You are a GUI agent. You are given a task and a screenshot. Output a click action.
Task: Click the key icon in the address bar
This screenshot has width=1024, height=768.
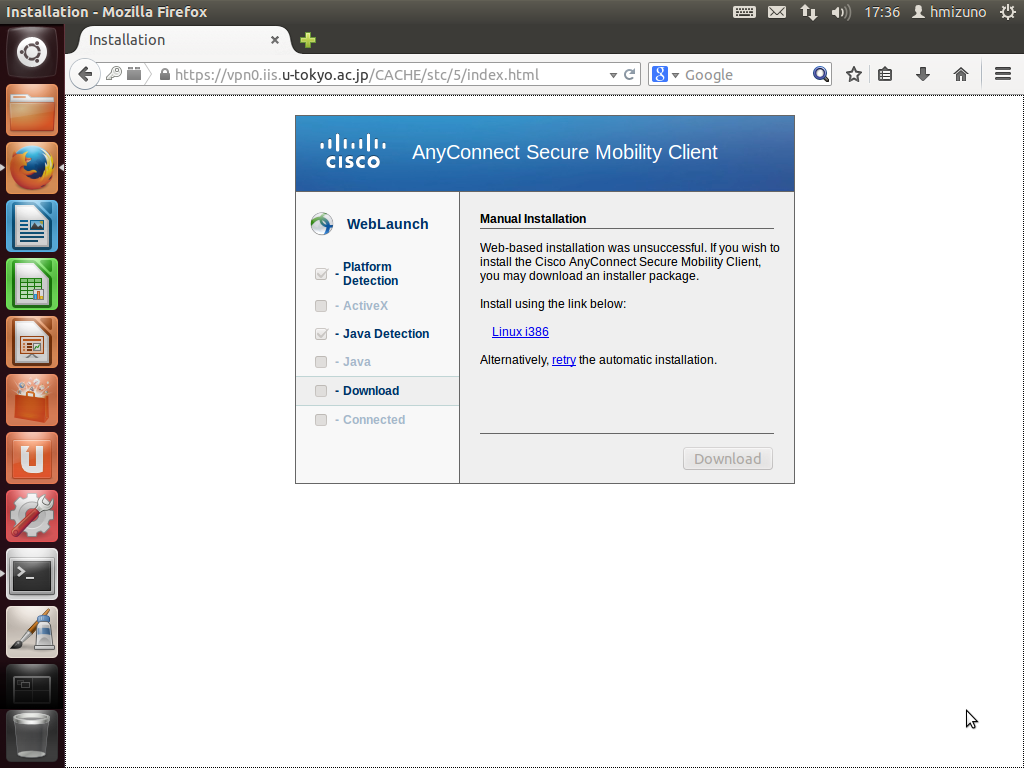click(x=114, y=74)
